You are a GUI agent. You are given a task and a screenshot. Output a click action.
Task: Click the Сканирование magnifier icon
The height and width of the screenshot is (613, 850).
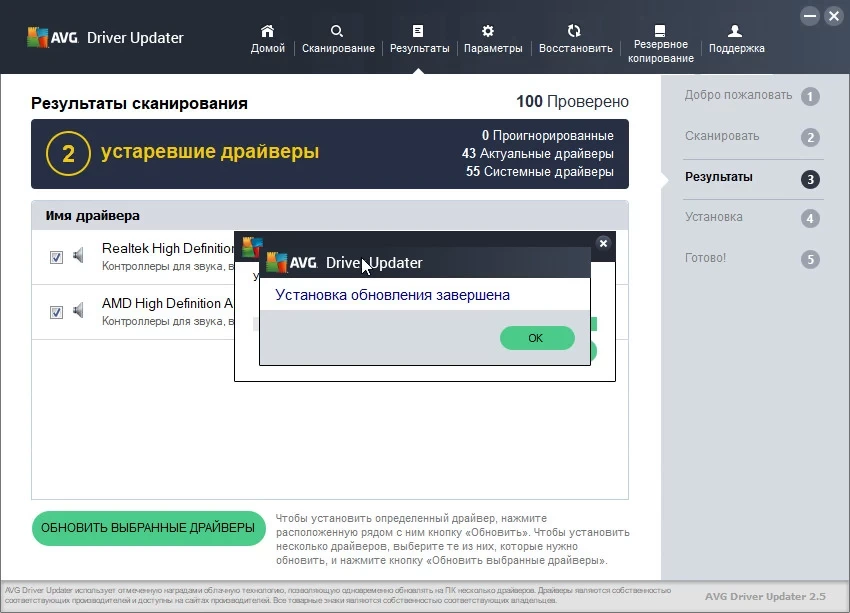coord(337,31)
